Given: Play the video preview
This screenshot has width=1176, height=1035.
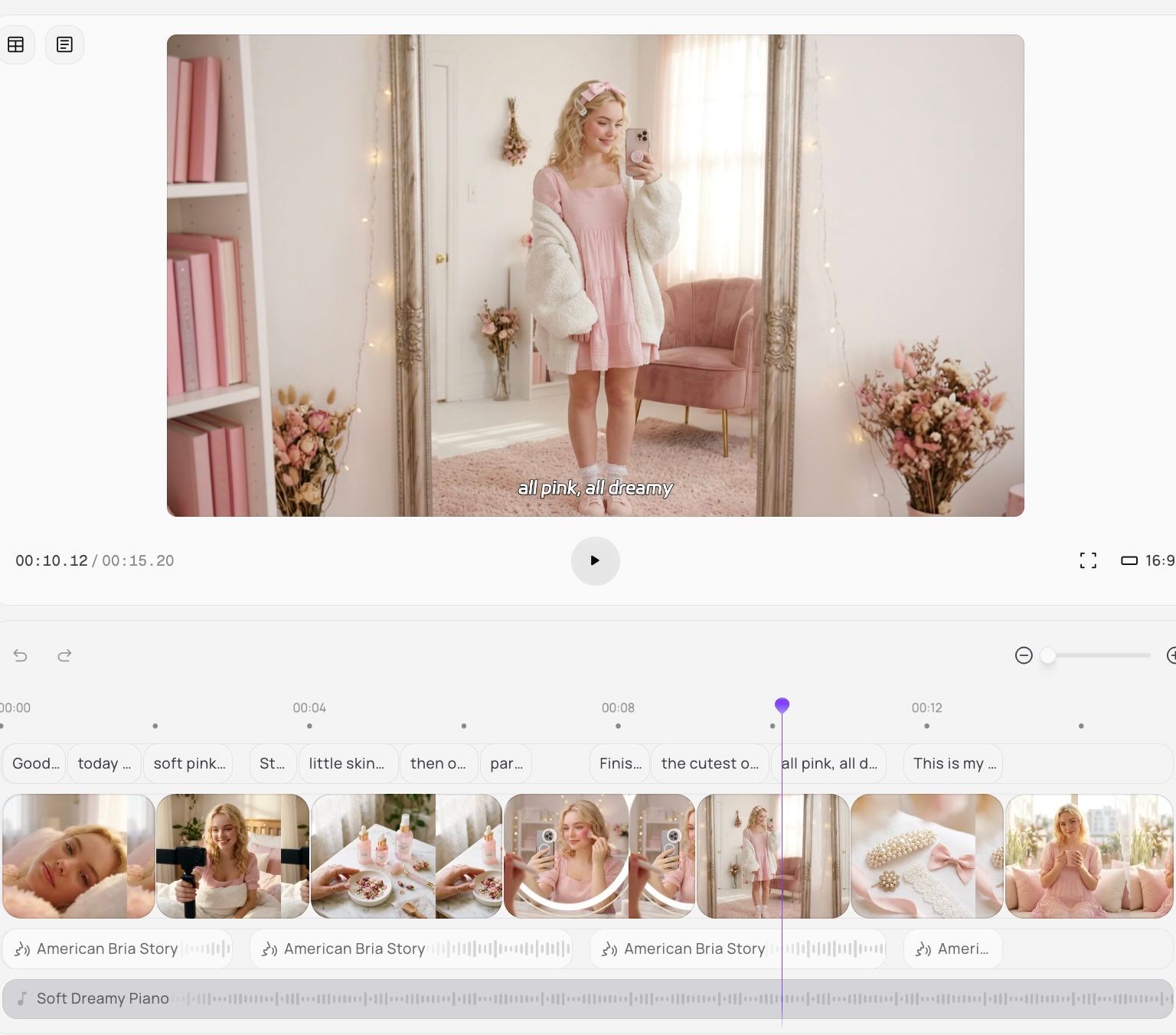Looking at the screenshot, I should click(595, 560).
